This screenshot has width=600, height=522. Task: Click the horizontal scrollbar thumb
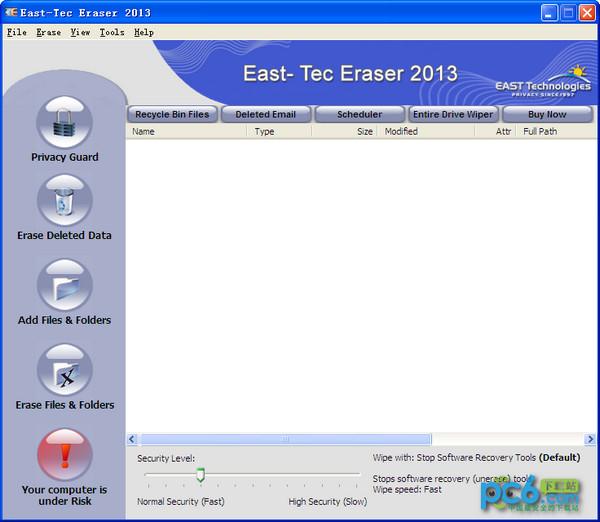[284, 439]
